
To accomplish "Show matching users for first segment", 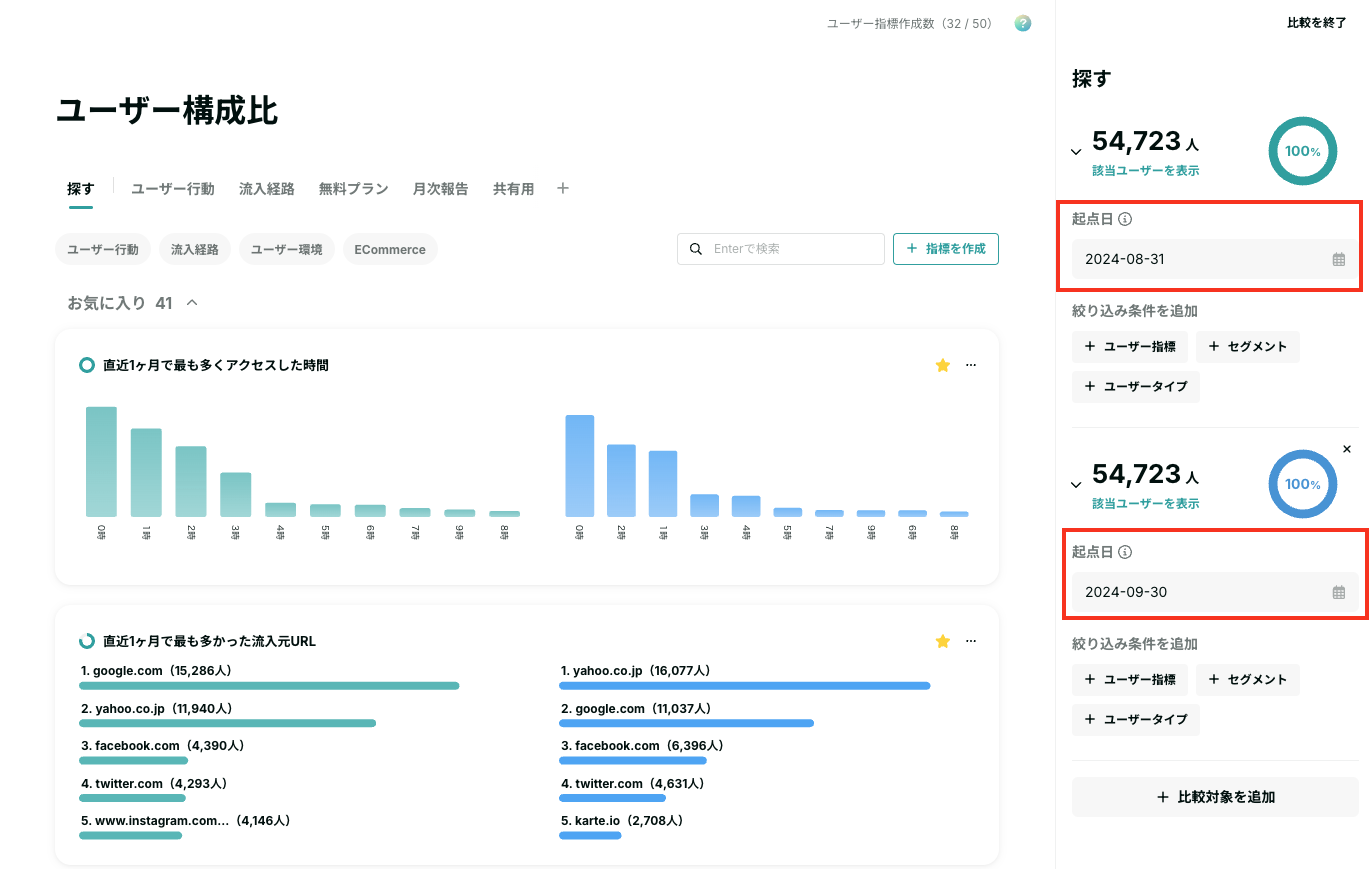I will [x=1146, y=171].
